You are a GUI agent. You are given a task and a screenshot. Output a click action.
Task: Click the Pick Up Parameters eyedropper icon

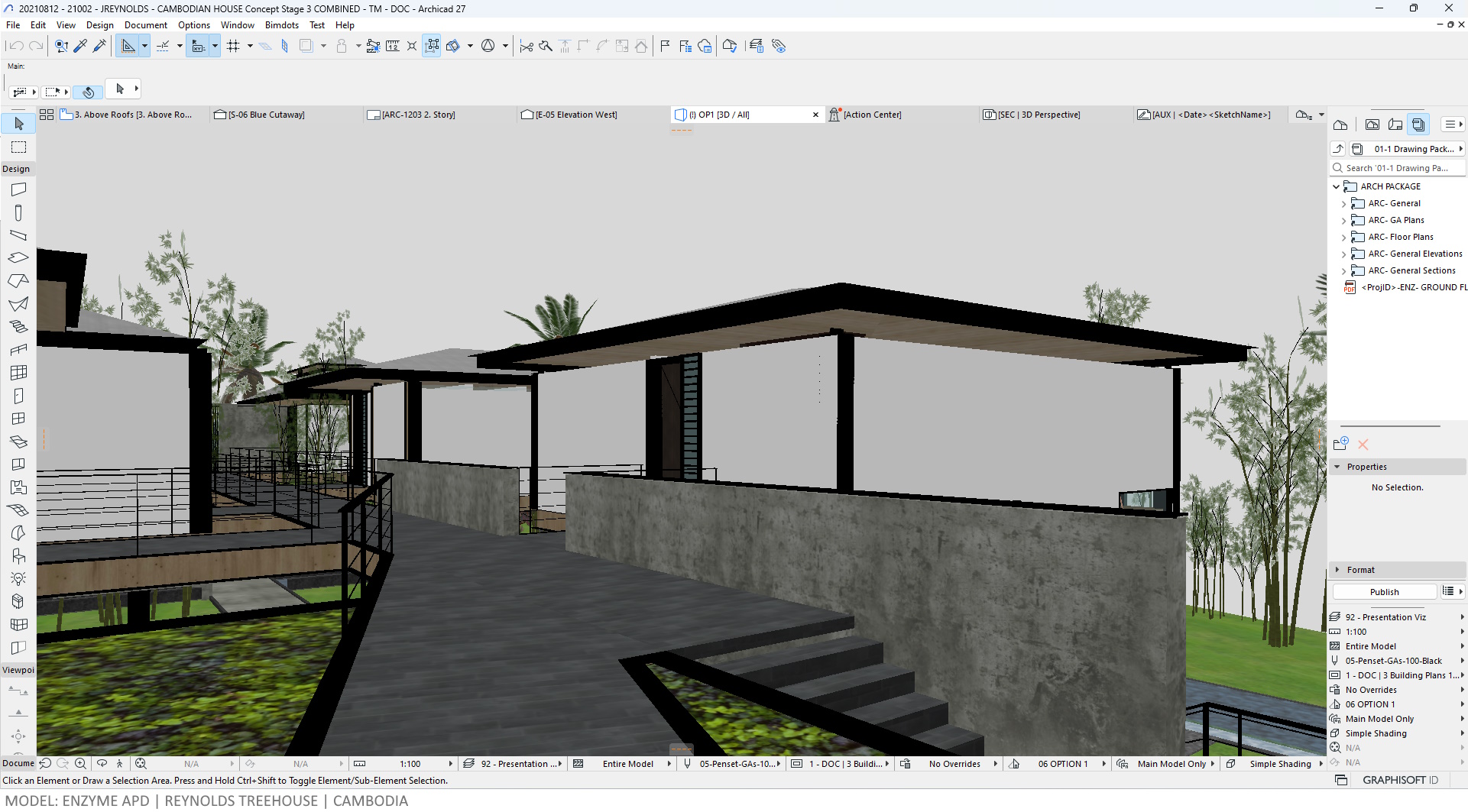click(x=80, y=47)
